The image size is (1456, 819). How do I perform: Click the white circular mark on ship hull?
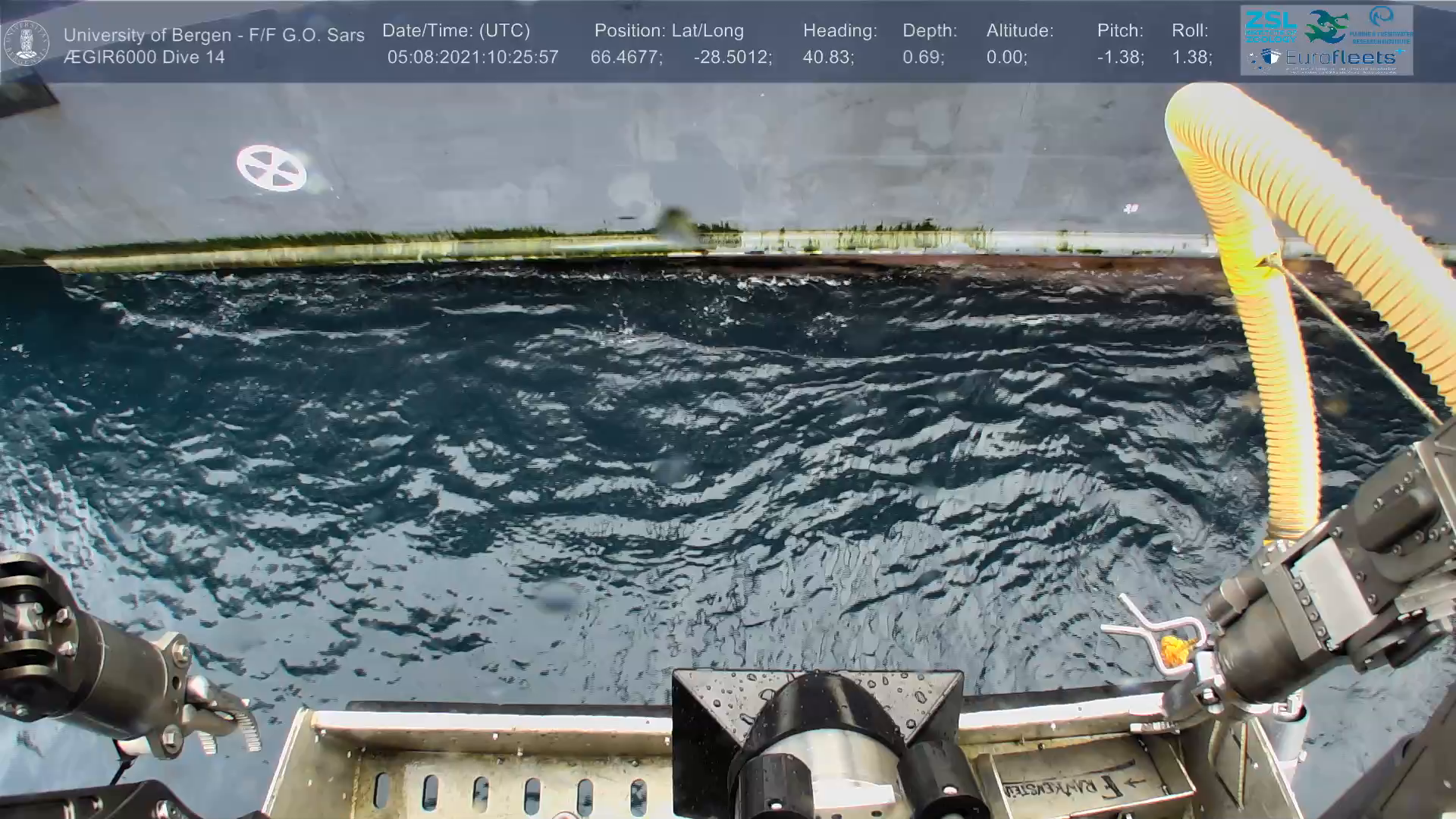[x=271, y=168]
